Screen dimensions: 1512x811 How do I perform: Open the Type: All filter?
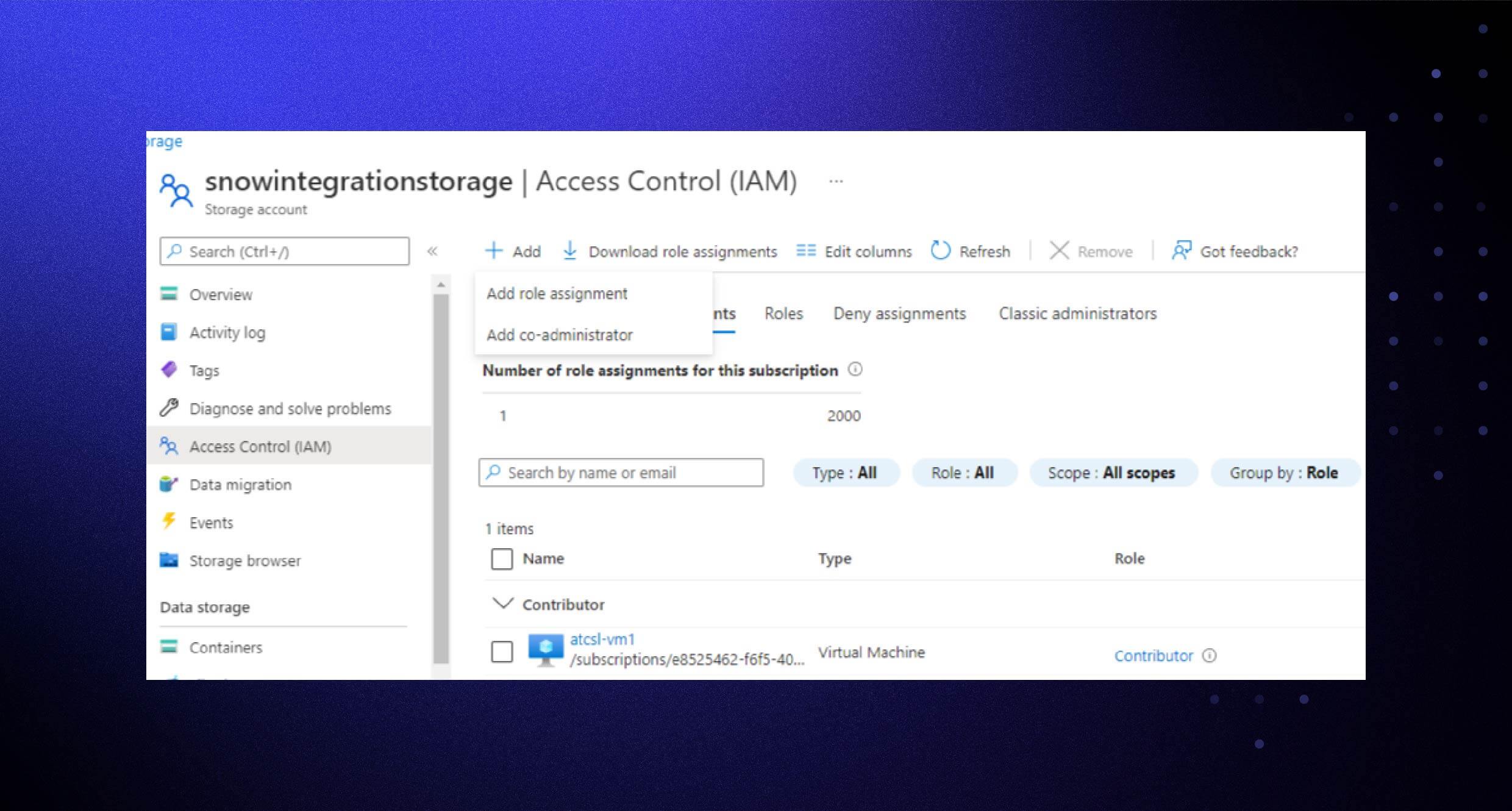coord(846,472)
